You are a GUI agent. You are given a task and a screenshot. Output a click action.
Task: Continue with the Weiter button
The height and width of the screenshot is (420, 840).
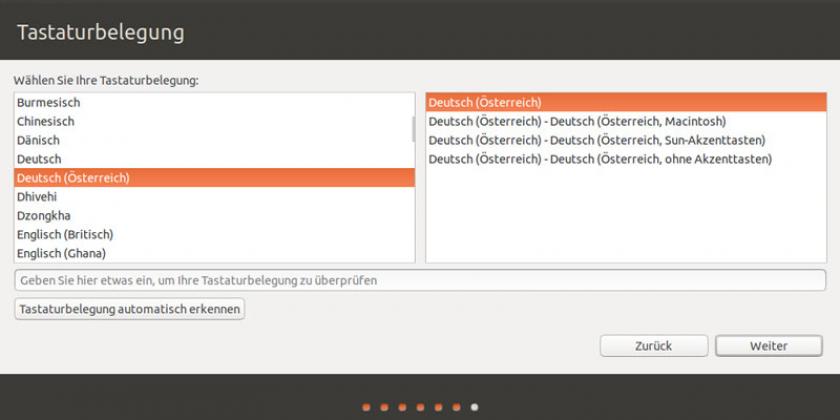[x=769, y=346]
